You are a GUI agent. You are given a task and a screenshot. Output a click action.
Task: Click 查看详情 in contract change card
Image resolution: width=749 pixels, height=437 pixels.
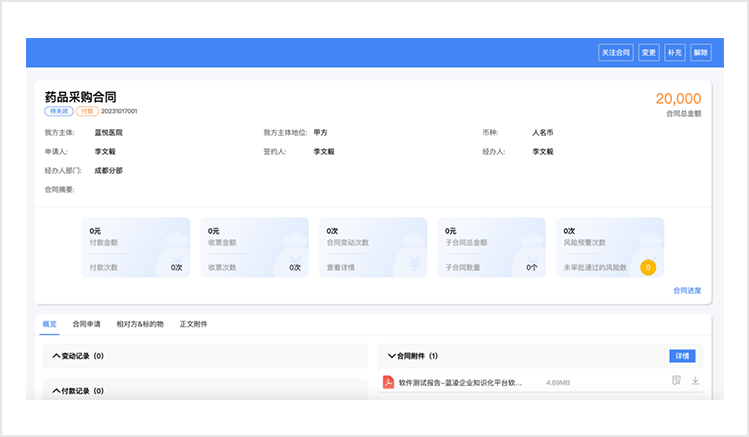[342, 268]
